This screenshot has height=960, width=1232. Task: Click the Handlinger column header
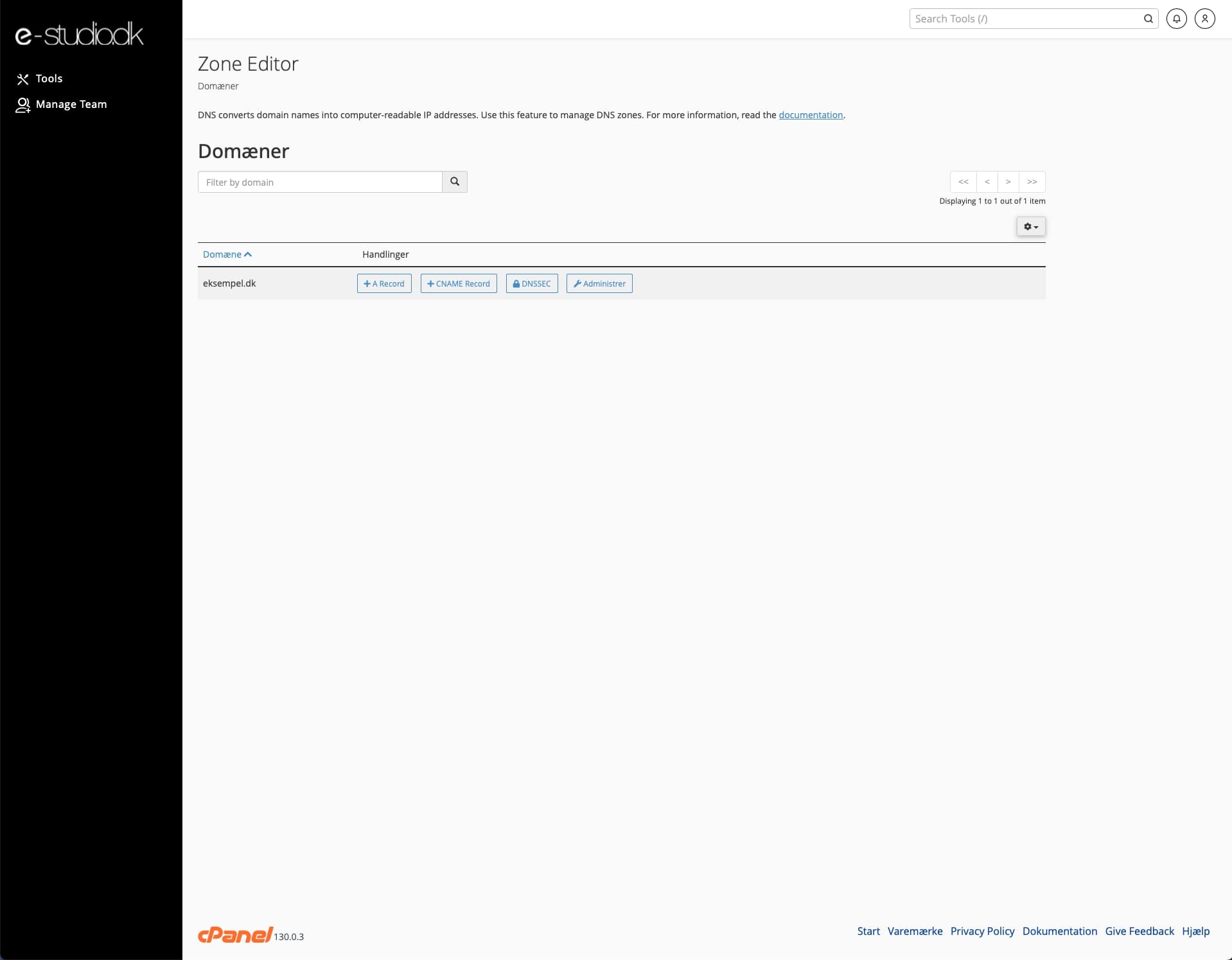coord(385,254)
